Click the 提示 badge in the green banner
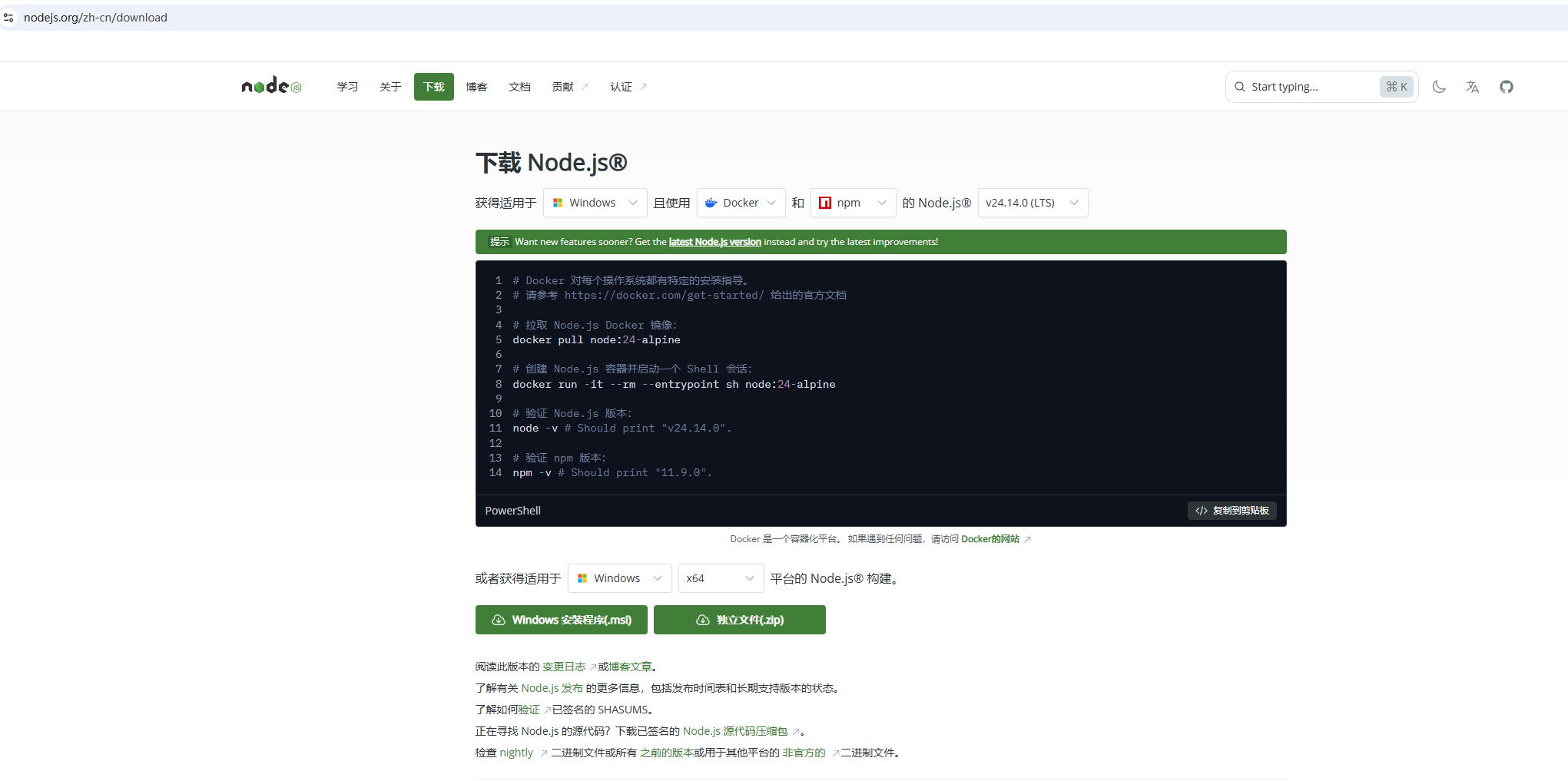 [x=499, y=242]
